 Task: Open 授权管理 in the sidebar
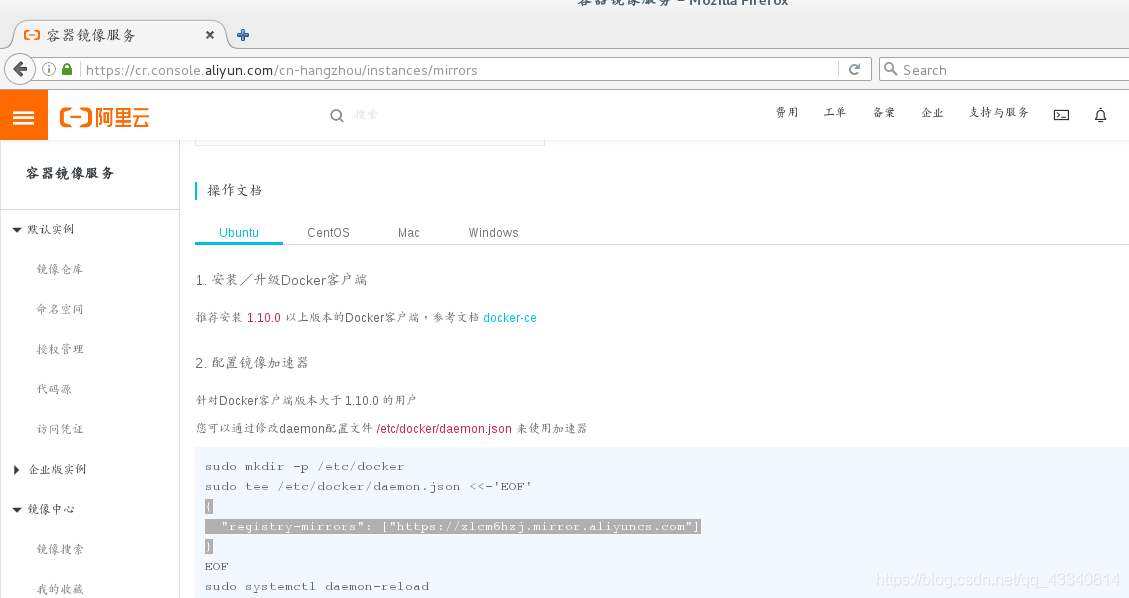tap(60, 349)
